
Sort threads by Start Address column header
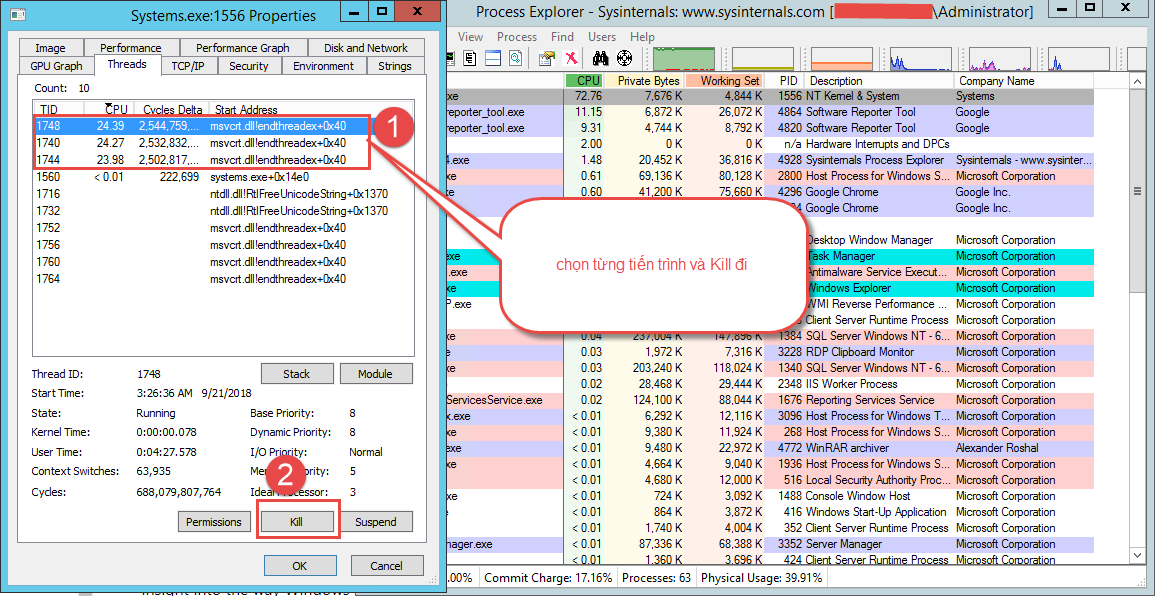pyautogui.click(x=310, y=109)
